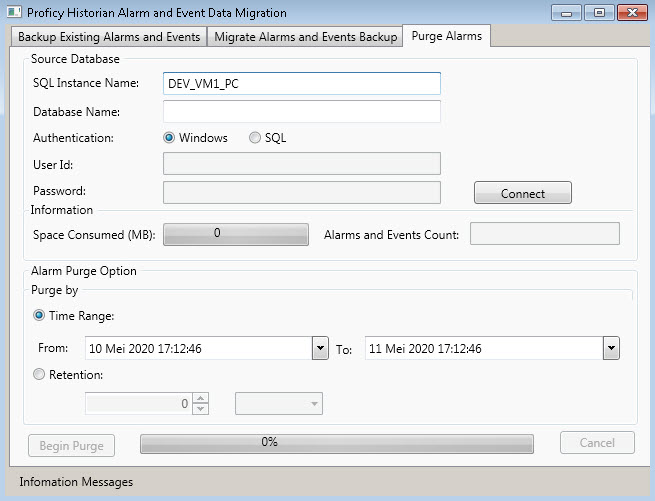Click the User Id field

pyautogui.click(x=302, y=163)
